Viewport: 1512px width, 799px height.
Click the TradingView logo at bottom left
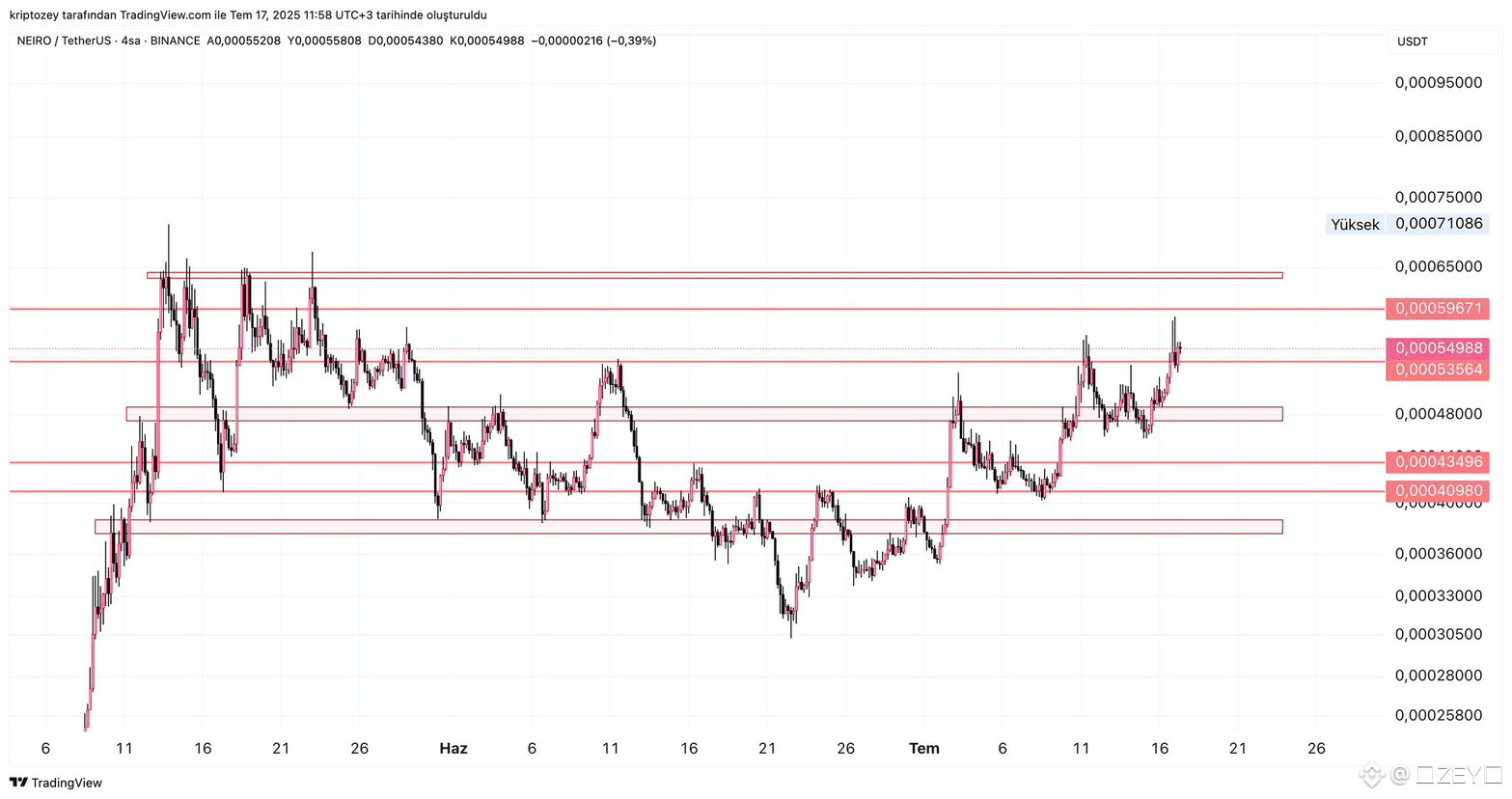click(x=56, y=783)
